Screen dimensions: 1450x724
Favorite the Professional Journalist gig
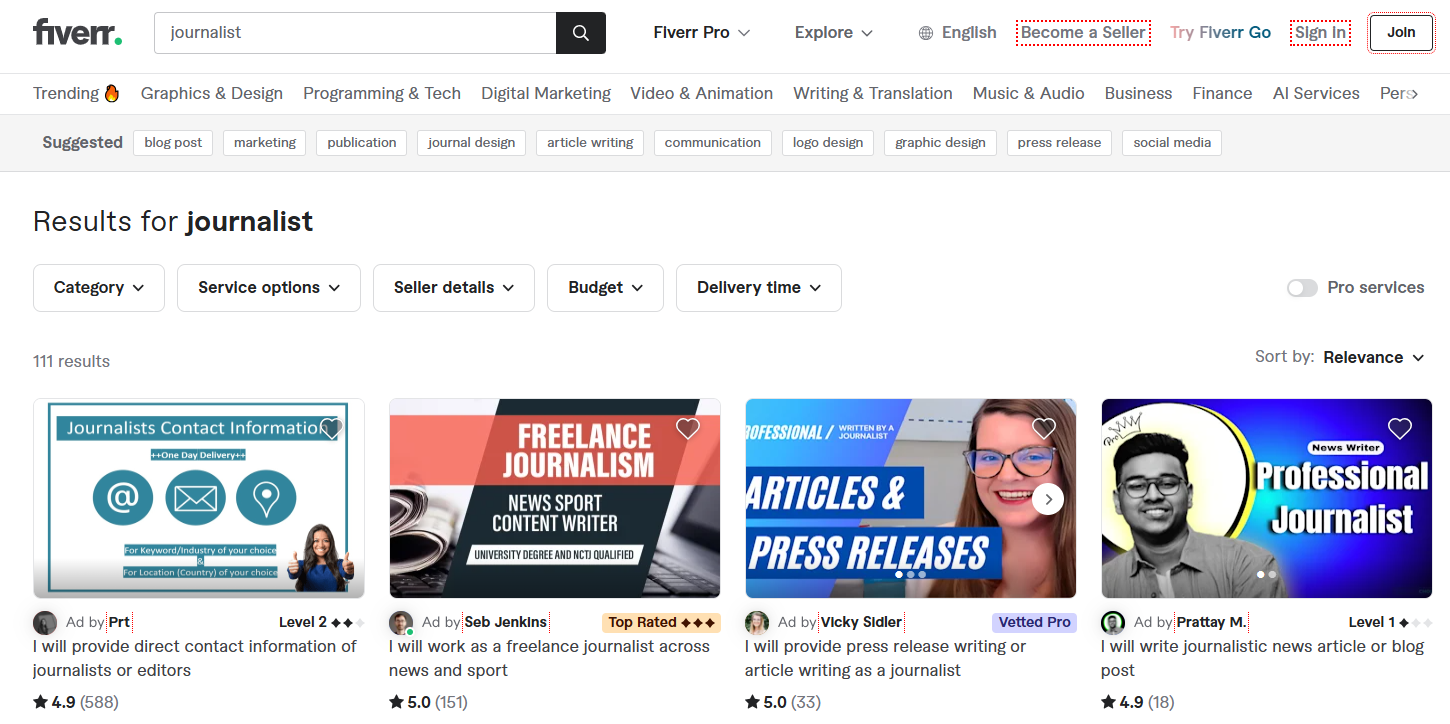click(x=1399, y=428)
